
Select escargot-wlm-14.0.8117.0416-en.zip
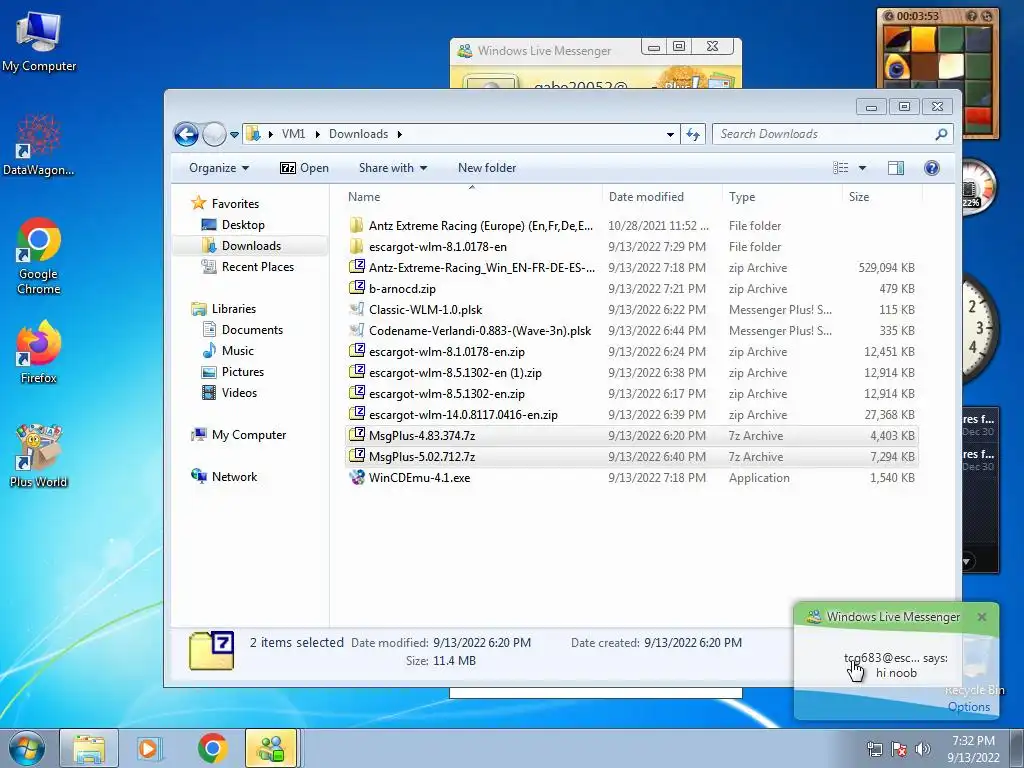(631, 415)
